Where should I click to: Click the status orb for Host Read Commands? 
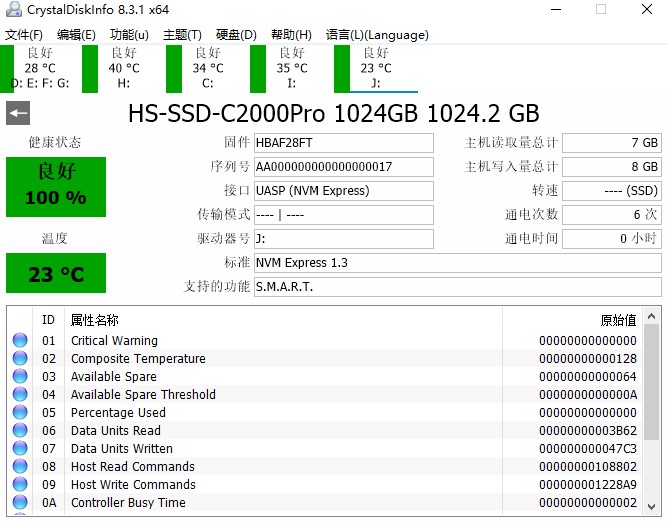(20, 466)
